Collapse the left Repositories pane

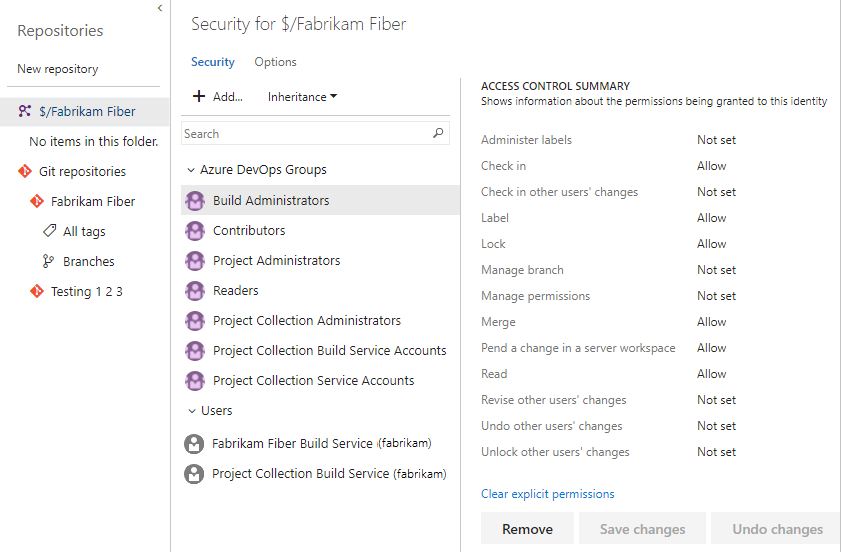[x=160, y=8]
